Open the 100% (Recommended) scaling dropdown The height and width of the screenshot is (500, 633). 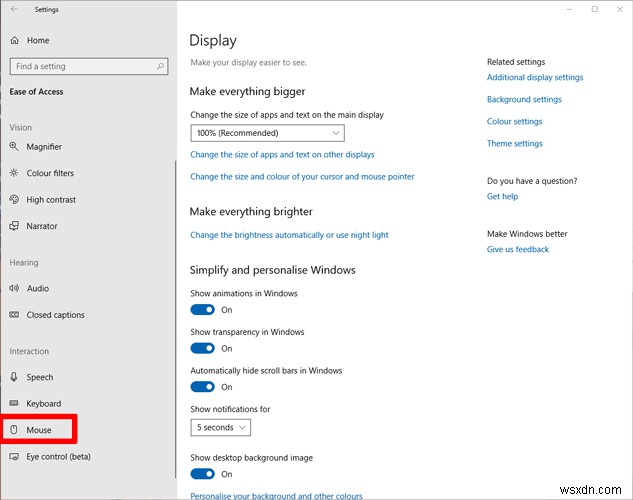click(x=267, y=133)
